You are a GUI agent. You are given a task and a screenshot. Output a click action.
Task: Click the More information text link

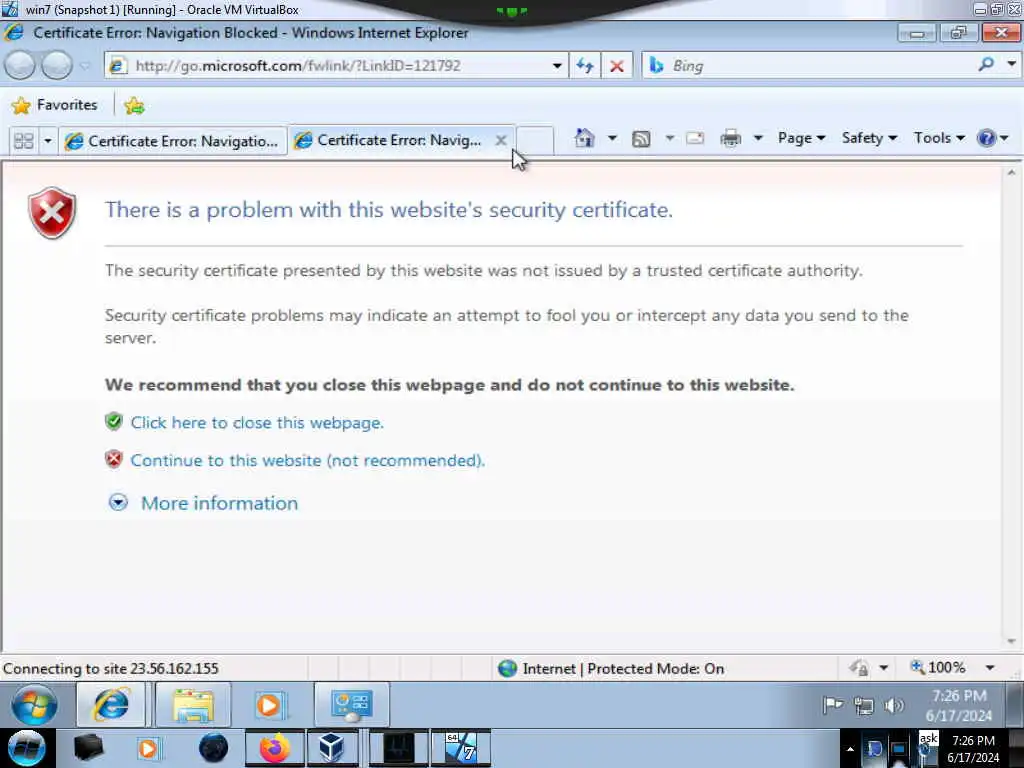point(219,503)
